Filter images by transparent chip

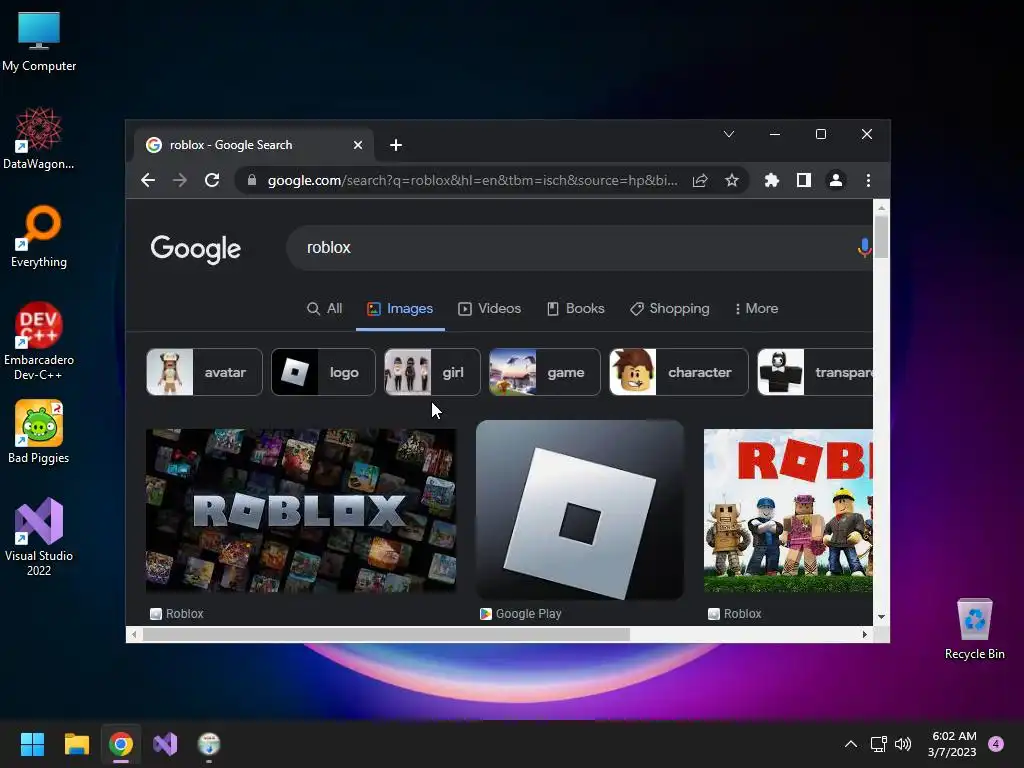coord(815,372)
